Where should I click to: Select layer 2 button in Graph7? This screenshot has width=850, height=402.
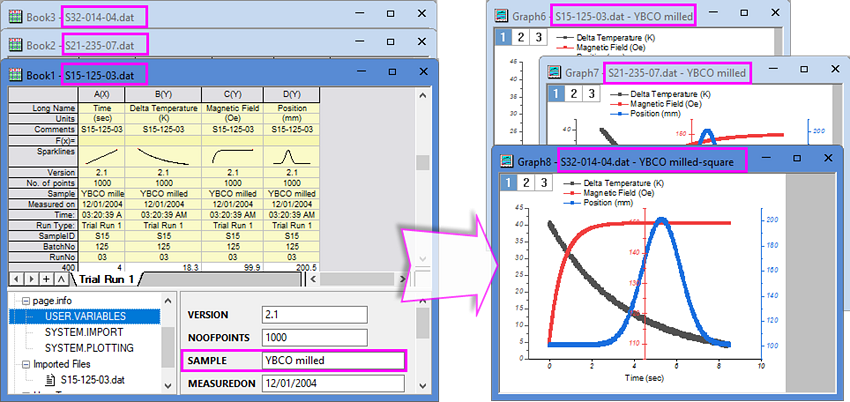click(574, 93)
